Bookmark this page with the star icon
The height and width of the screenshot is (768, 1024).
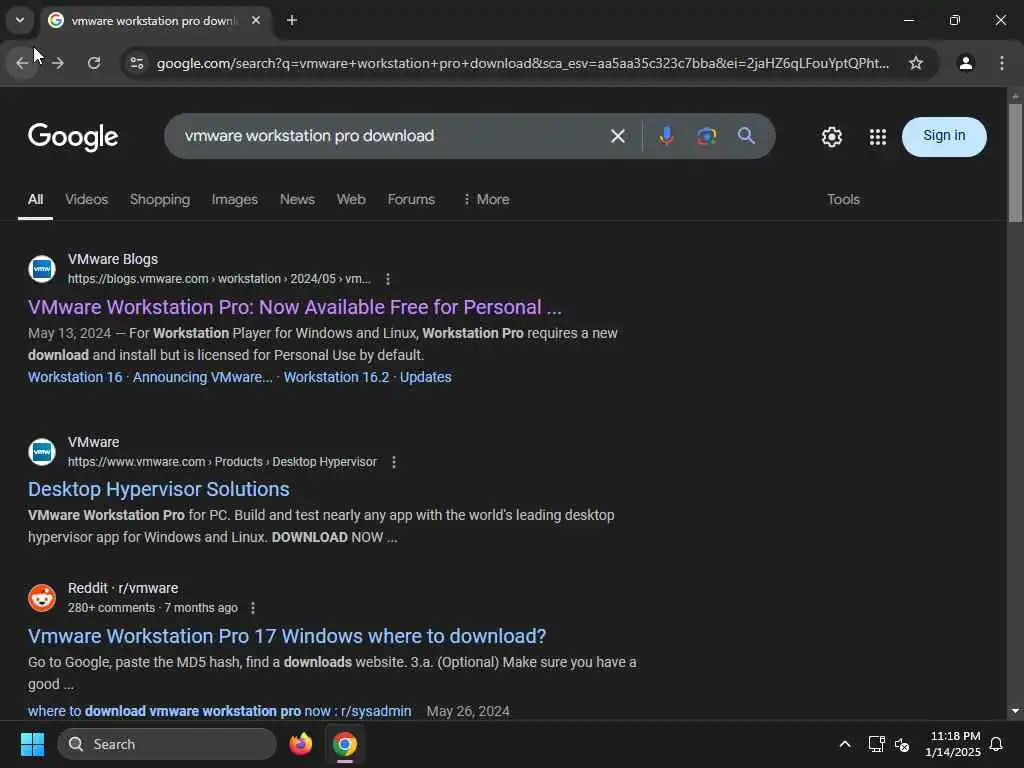click(916, 63)
